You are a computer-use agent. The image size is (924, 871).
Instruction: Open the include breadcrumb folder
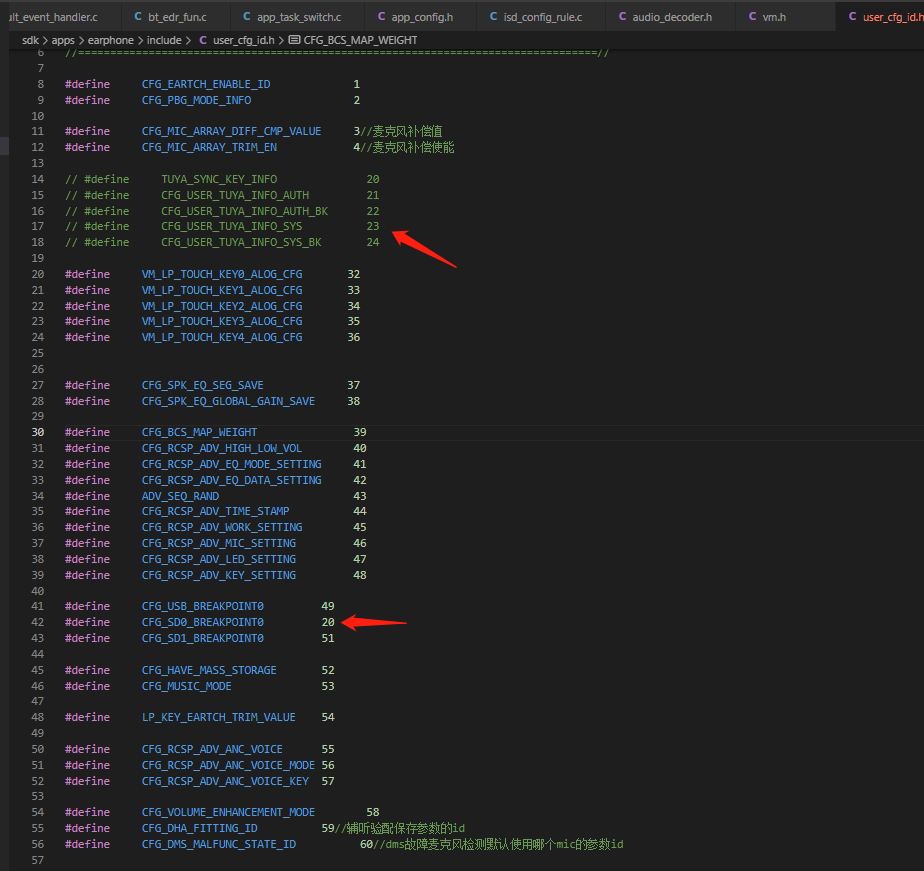(x=164, y=40)
